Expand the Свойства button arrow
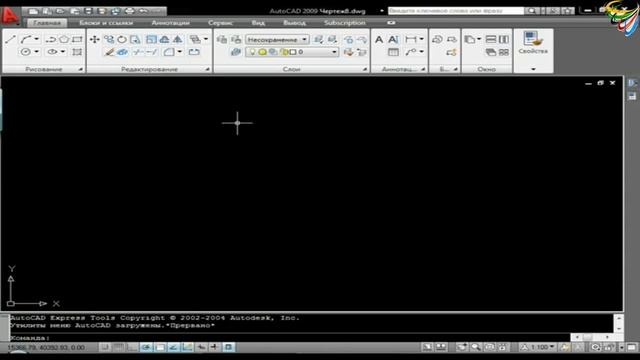The image size is (640, 360). click(533, 69)
